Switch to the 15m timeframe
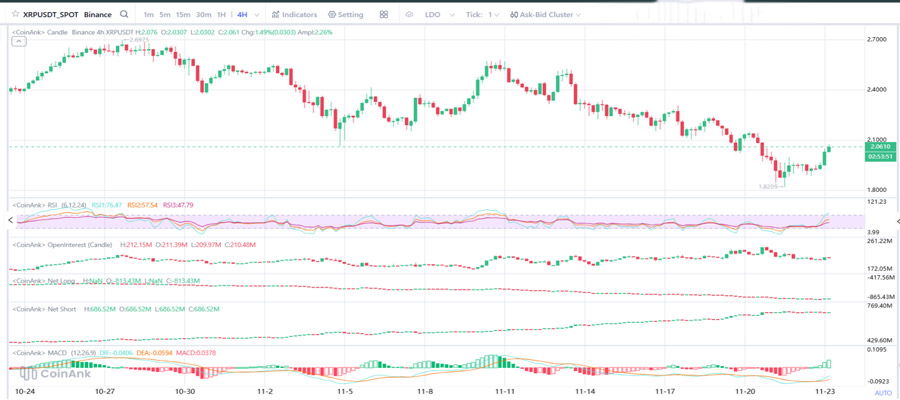 tap(183, 15)
